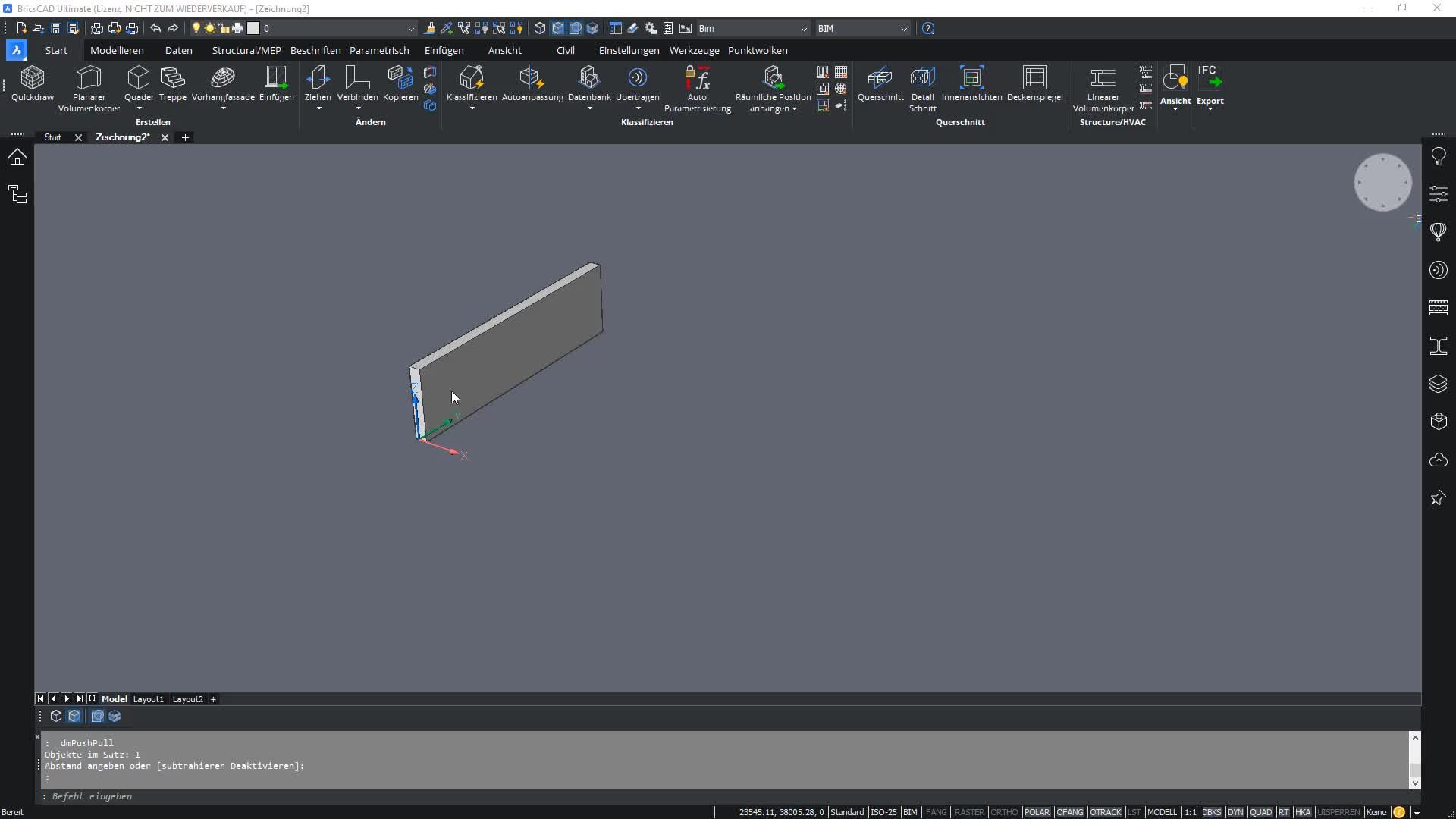Create a Querschnitt section

coord(880,83)
